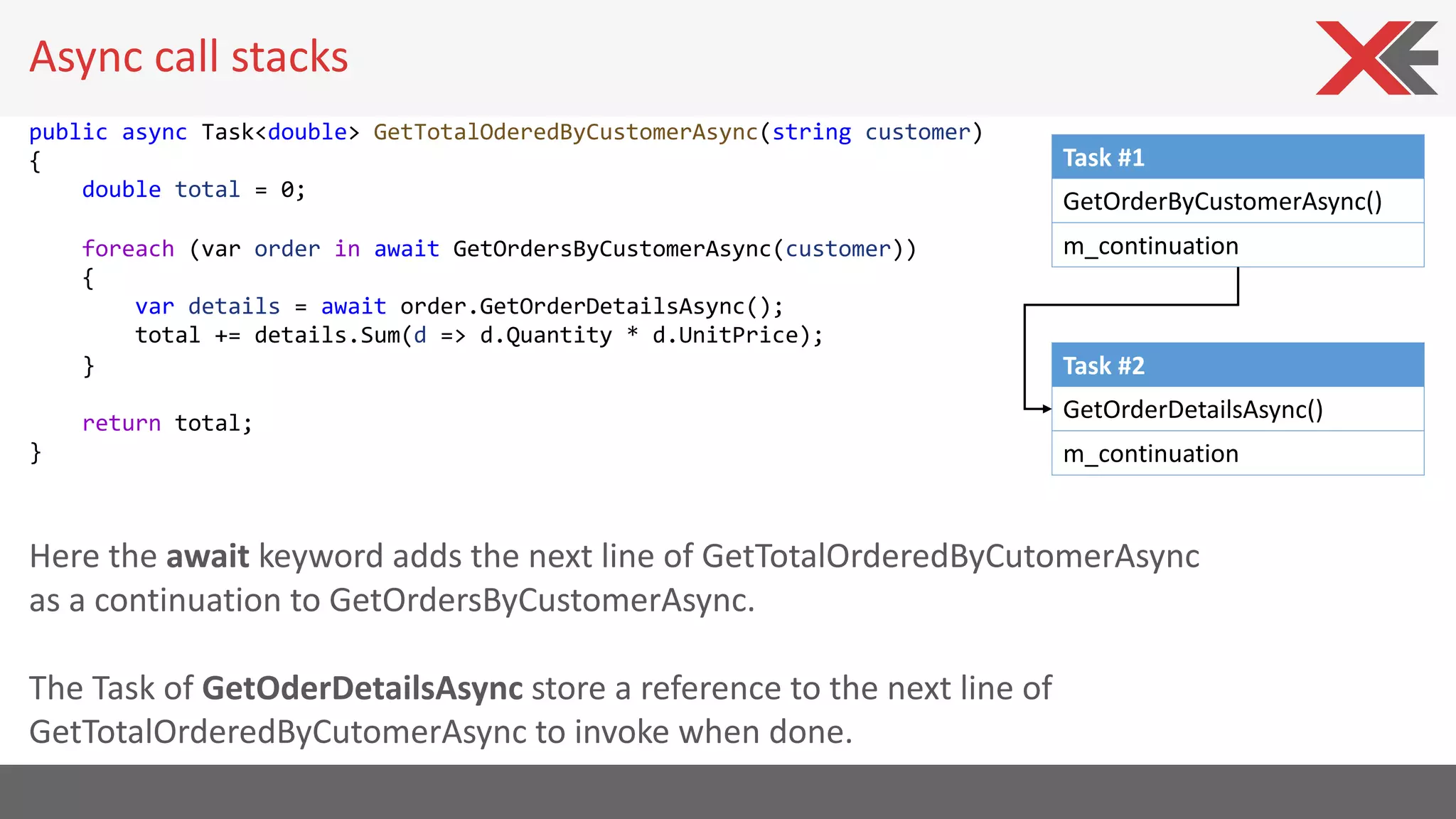The image size is (1456, 819).
Task: Click the 'public' keyword in the code
Action: [68, 132]
